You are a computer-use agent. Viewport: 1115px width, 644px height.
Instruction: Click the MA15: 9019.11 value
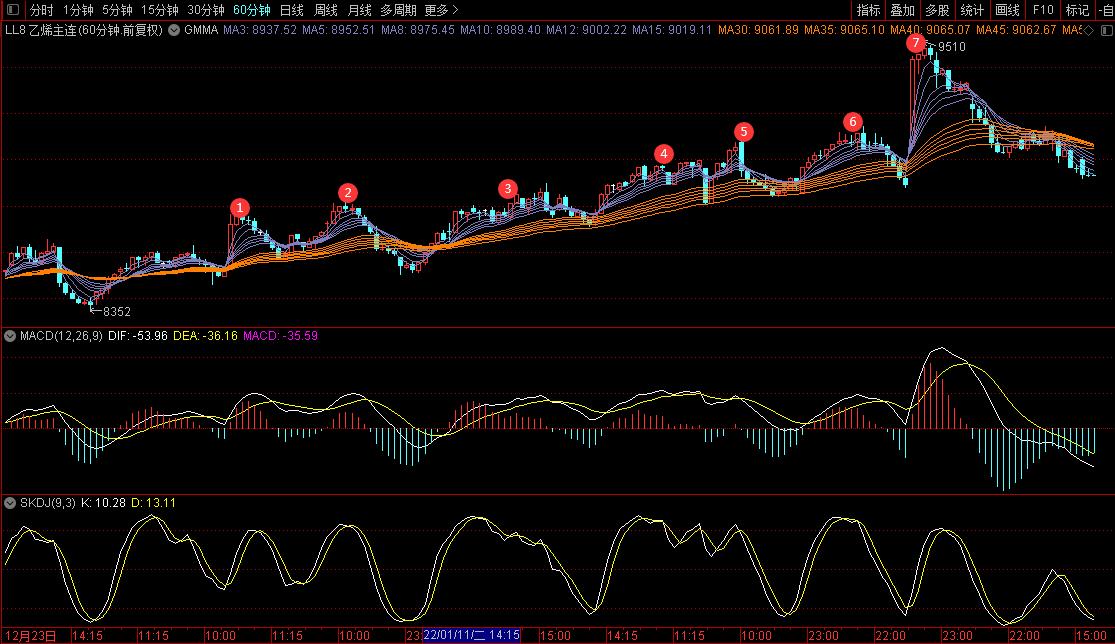coord(672,30)
